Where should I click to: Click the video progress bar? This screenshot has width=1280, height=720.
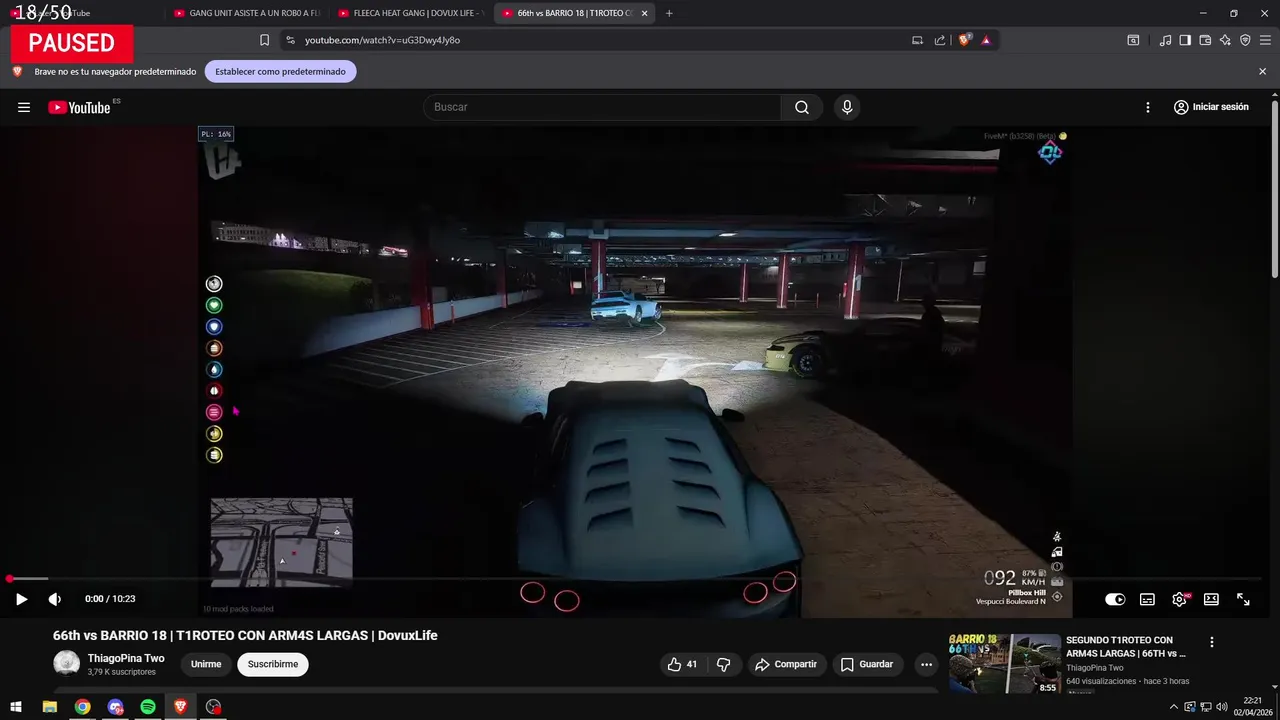(x=635, y=578)
